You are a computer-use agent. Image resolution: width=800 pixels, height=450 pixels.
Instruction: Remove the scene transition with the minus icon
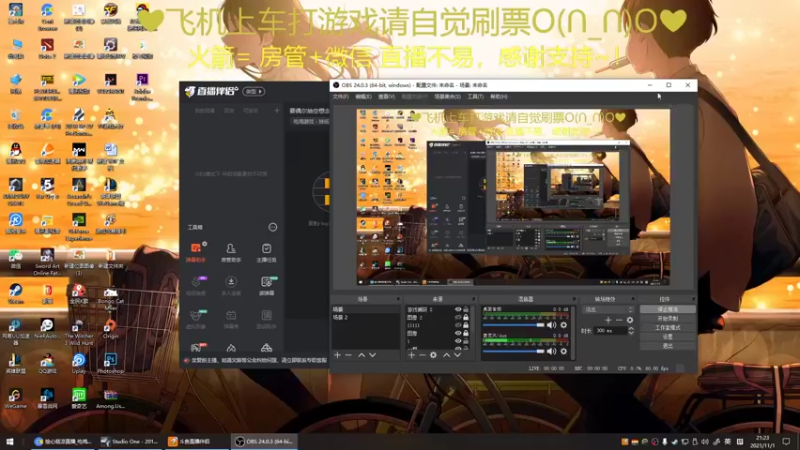click(x=619, y=320)
